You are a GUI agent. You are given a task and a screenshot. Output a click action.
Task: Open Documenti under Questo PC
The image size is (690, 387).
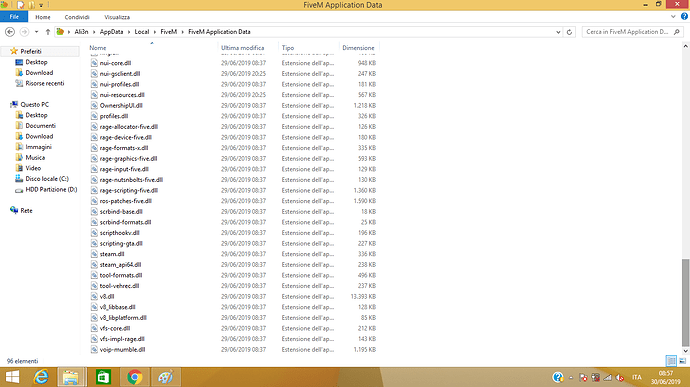(x=40, y=125)
